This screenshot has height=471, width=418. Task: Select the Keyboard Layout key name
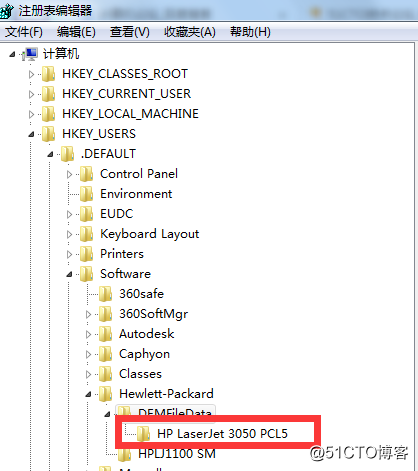pos(150,234)
